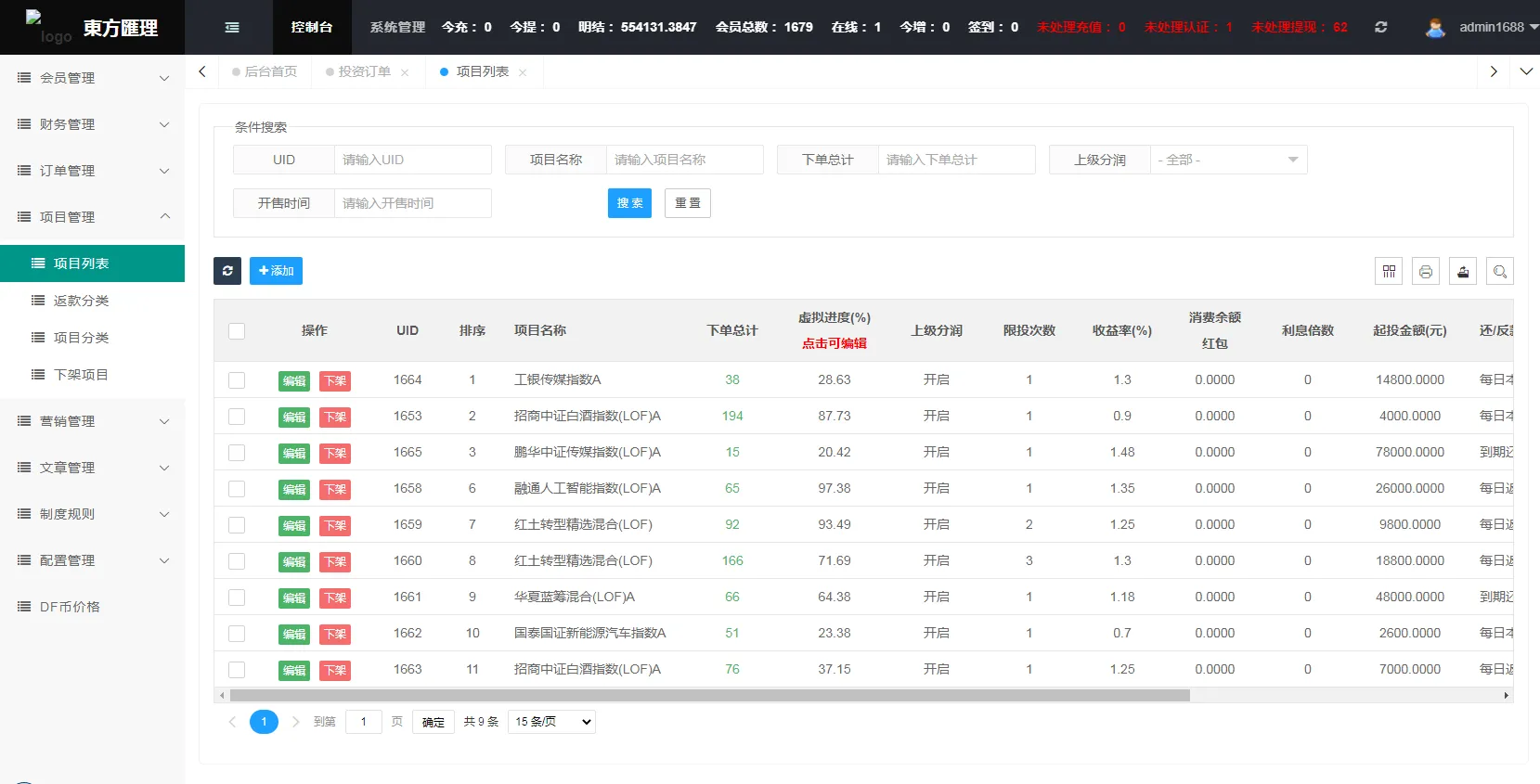
Task: Click the magnifier search toggle icon
Action: [1500, 272]
